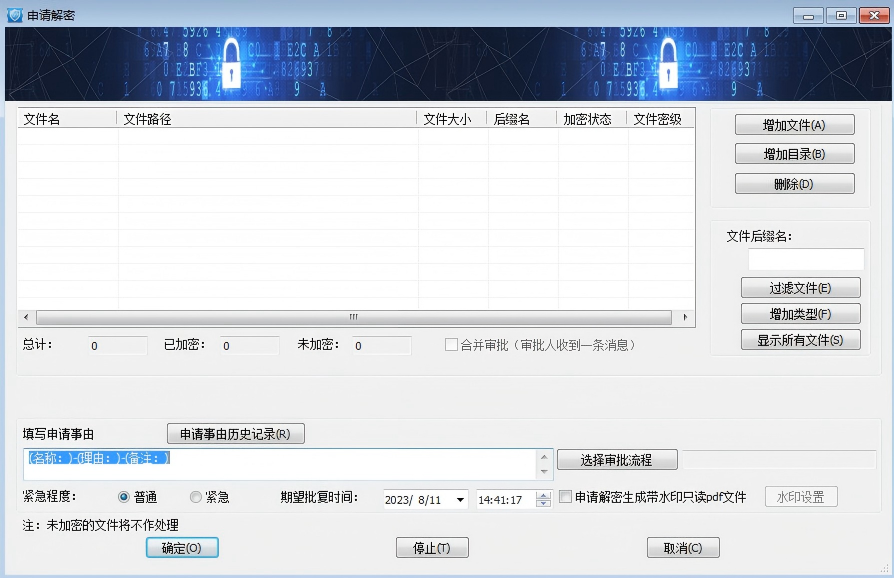Screen dimensions: 894x578
Task: Click the shield app icon in title bar
Action: (15, 15)
